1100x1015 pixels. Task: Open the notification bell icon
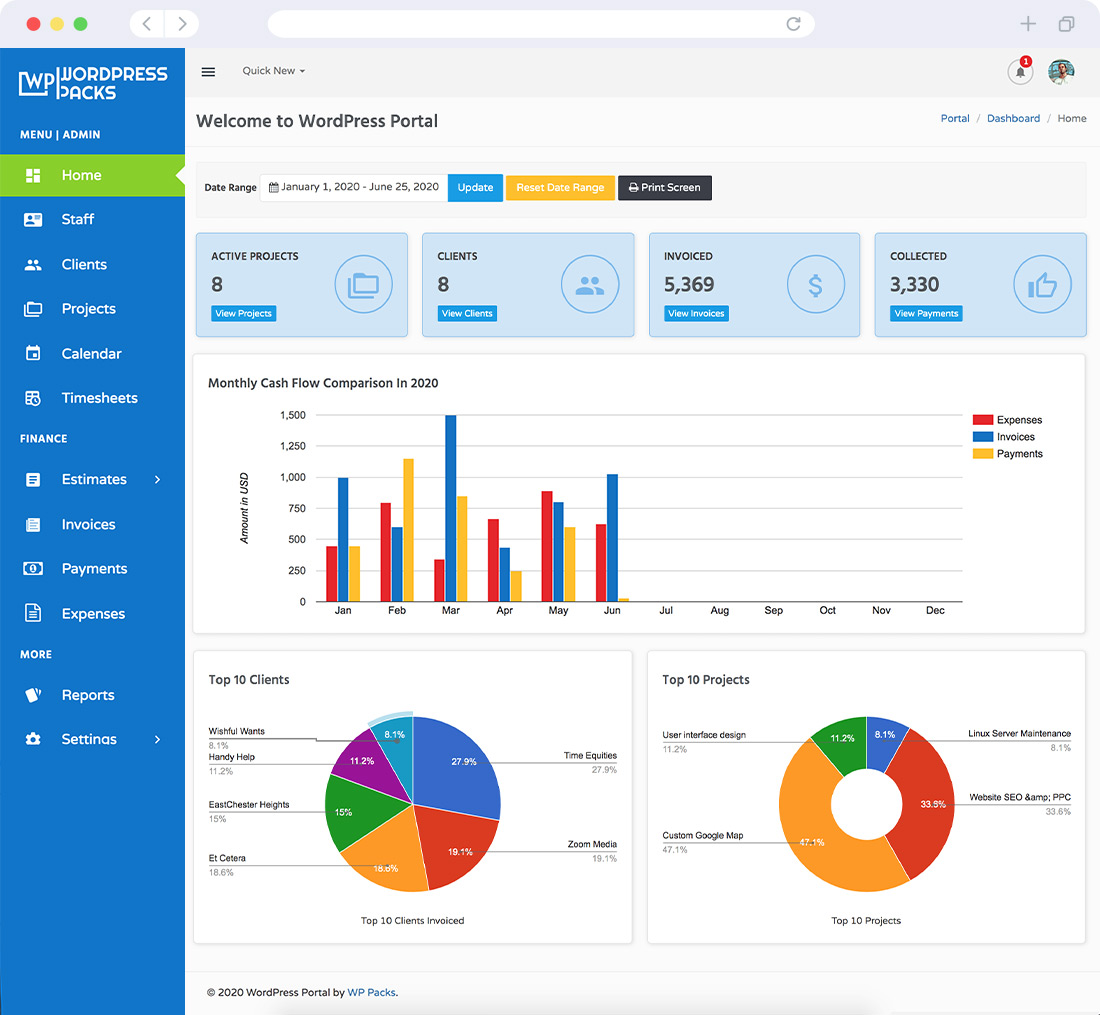(x=1020, y=72)
